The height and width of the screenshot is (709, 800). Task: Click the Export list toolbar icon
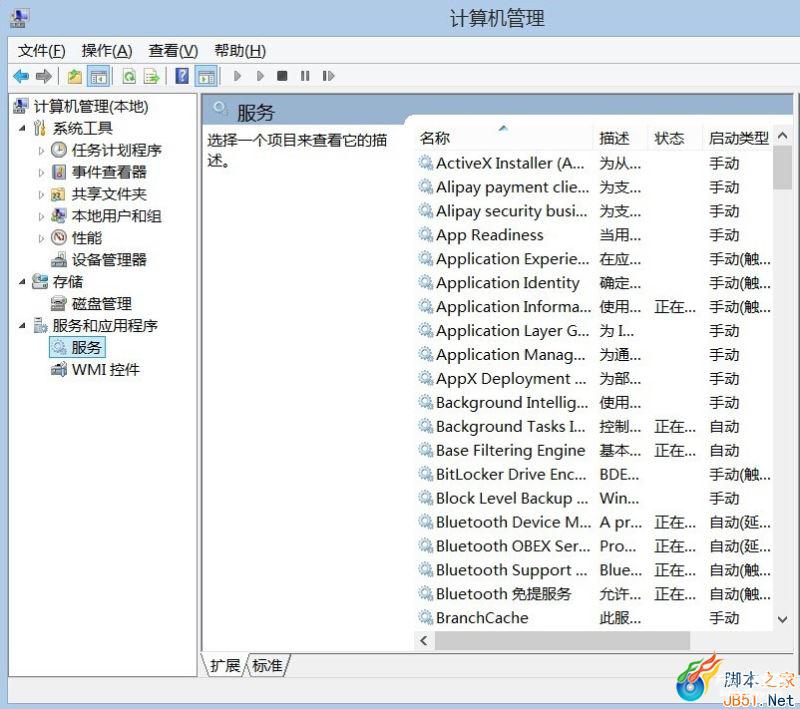click(152, 77)
